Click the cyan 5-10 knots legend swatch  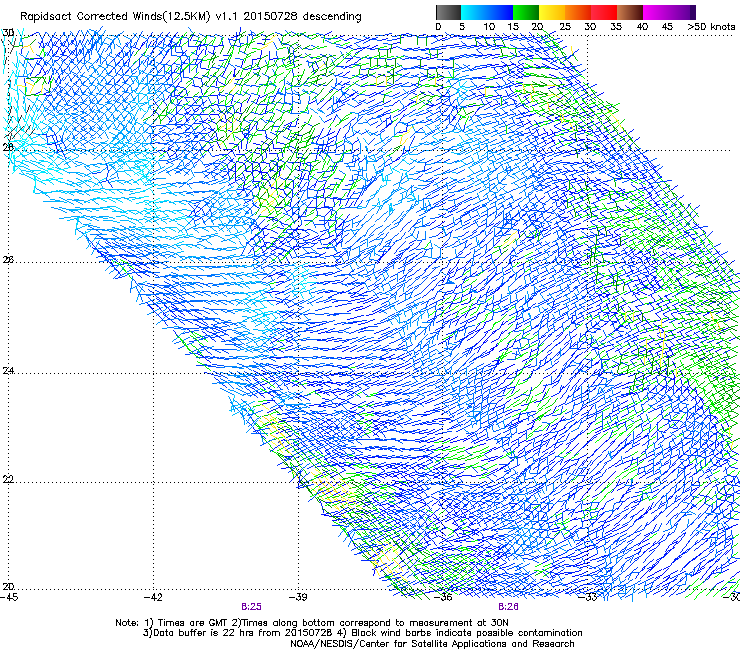pos(474,12)
